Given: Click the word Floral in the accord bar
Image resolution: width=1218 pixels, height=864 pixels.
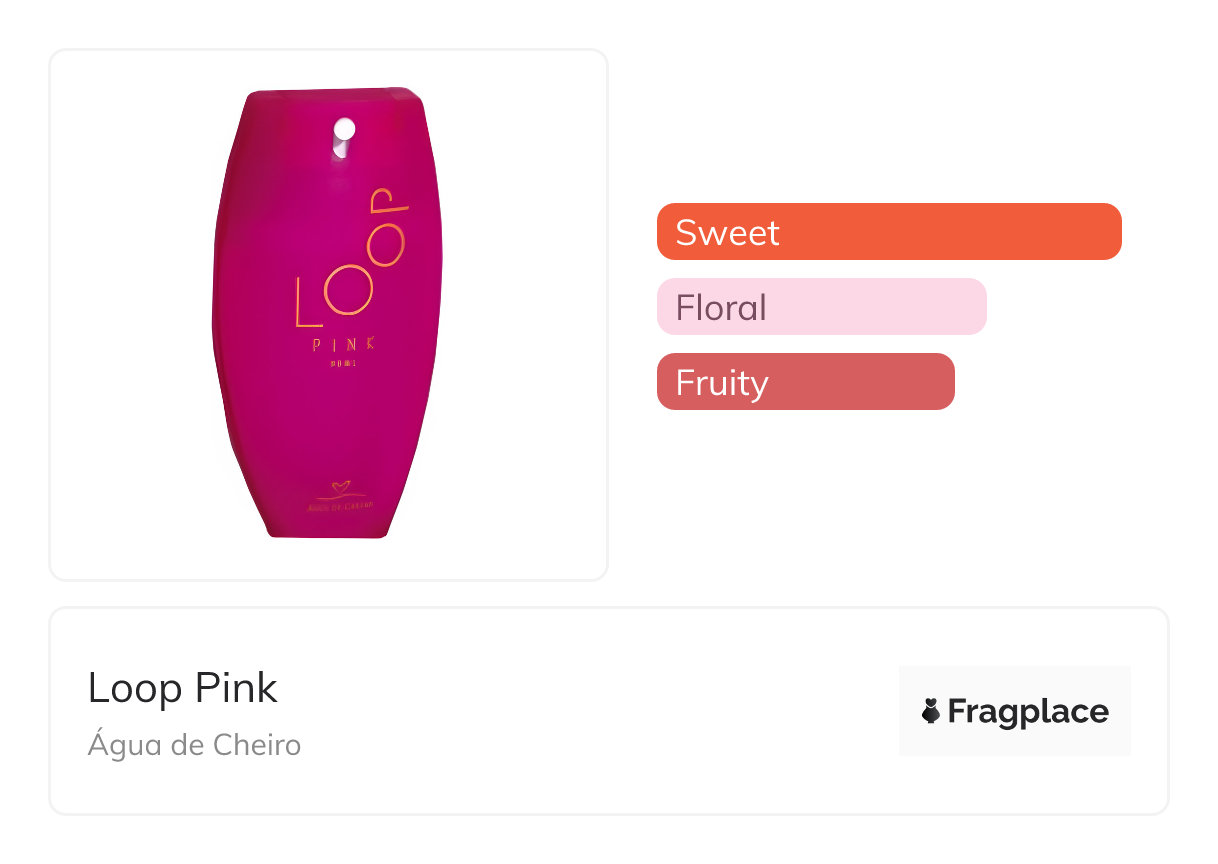Looking at the screenshot, I should pyautogui.click(x=721, y=307).
